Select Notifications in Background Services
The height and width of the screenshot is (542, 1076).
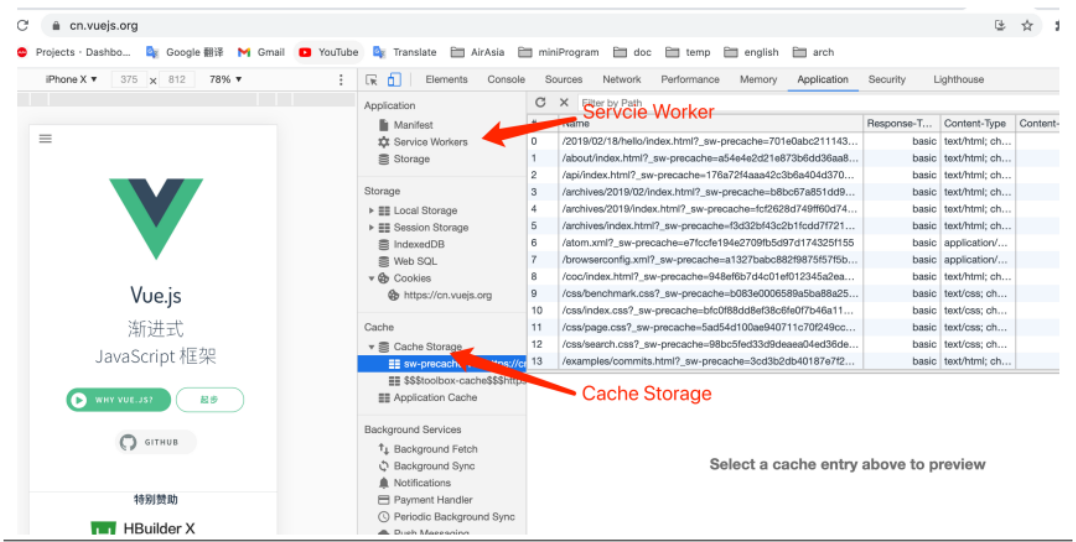[422, 483]
